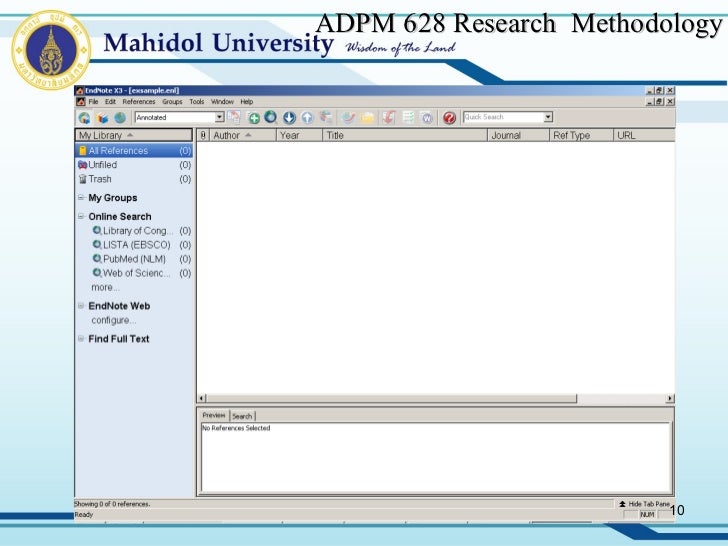Sort references by Title column

pos(405,136)
